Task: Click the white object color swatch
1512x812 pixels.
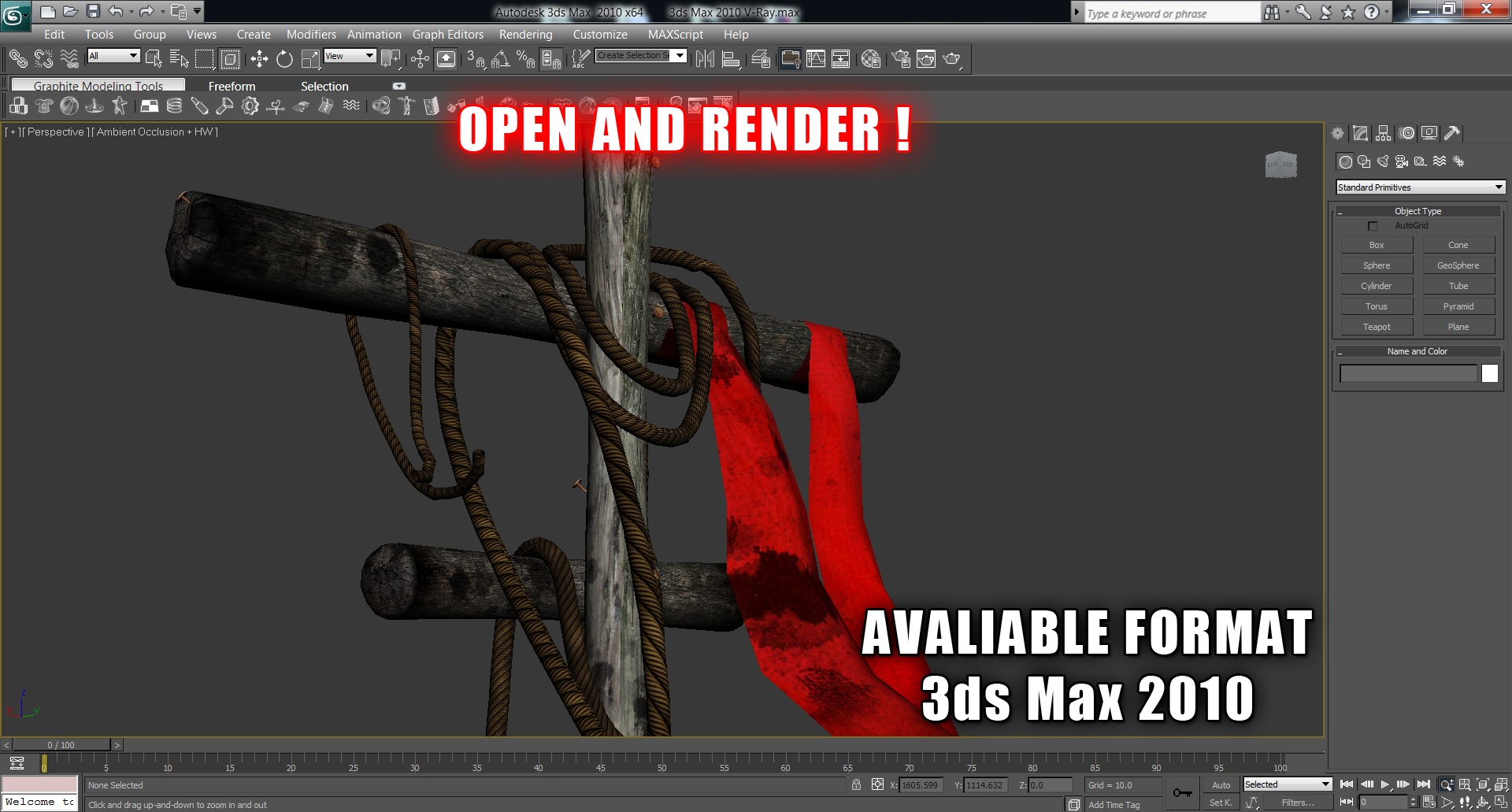Action: tap(1489, 373)
